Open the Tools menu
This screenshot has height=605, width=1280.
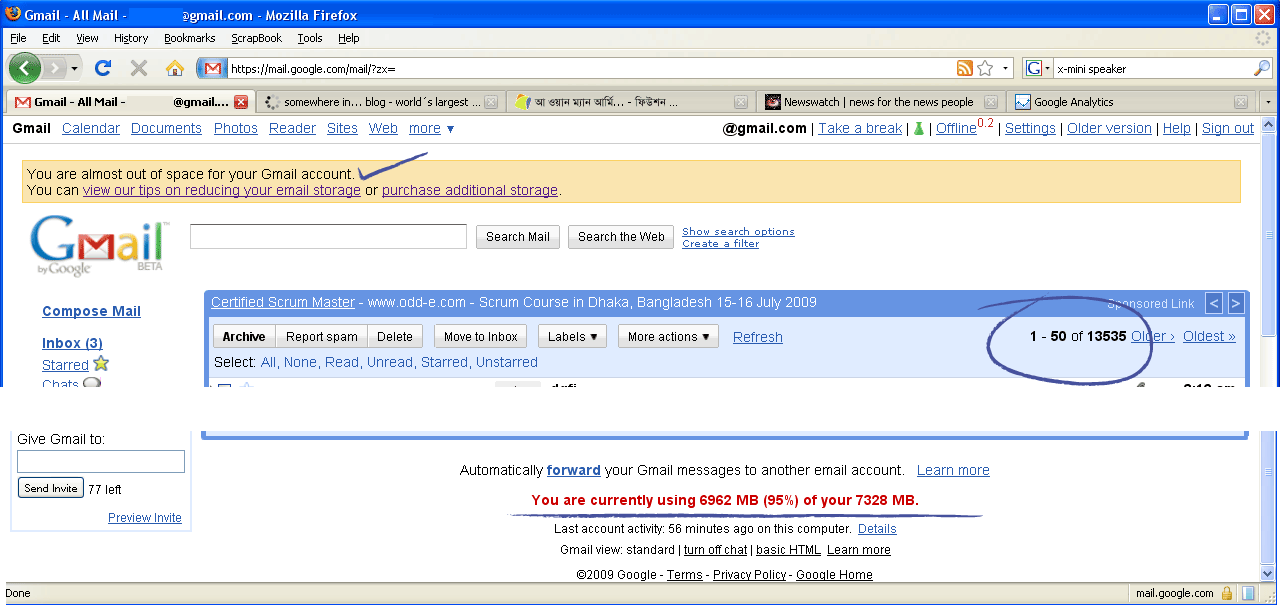pyautogui.click(x=310, y=38)
